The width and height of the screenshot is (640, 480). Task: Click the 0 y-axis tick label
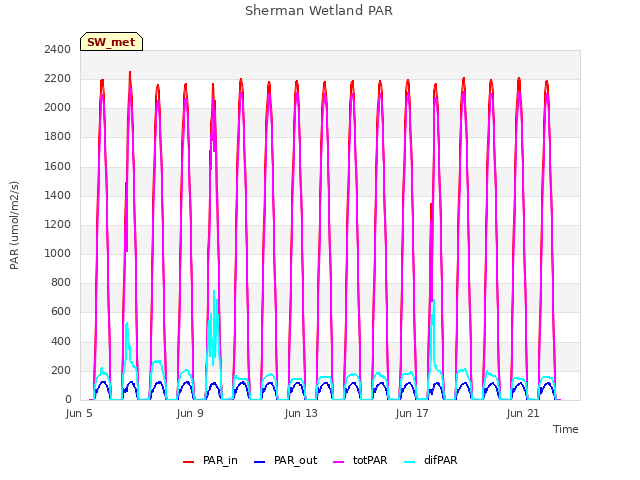click(68, 399)
